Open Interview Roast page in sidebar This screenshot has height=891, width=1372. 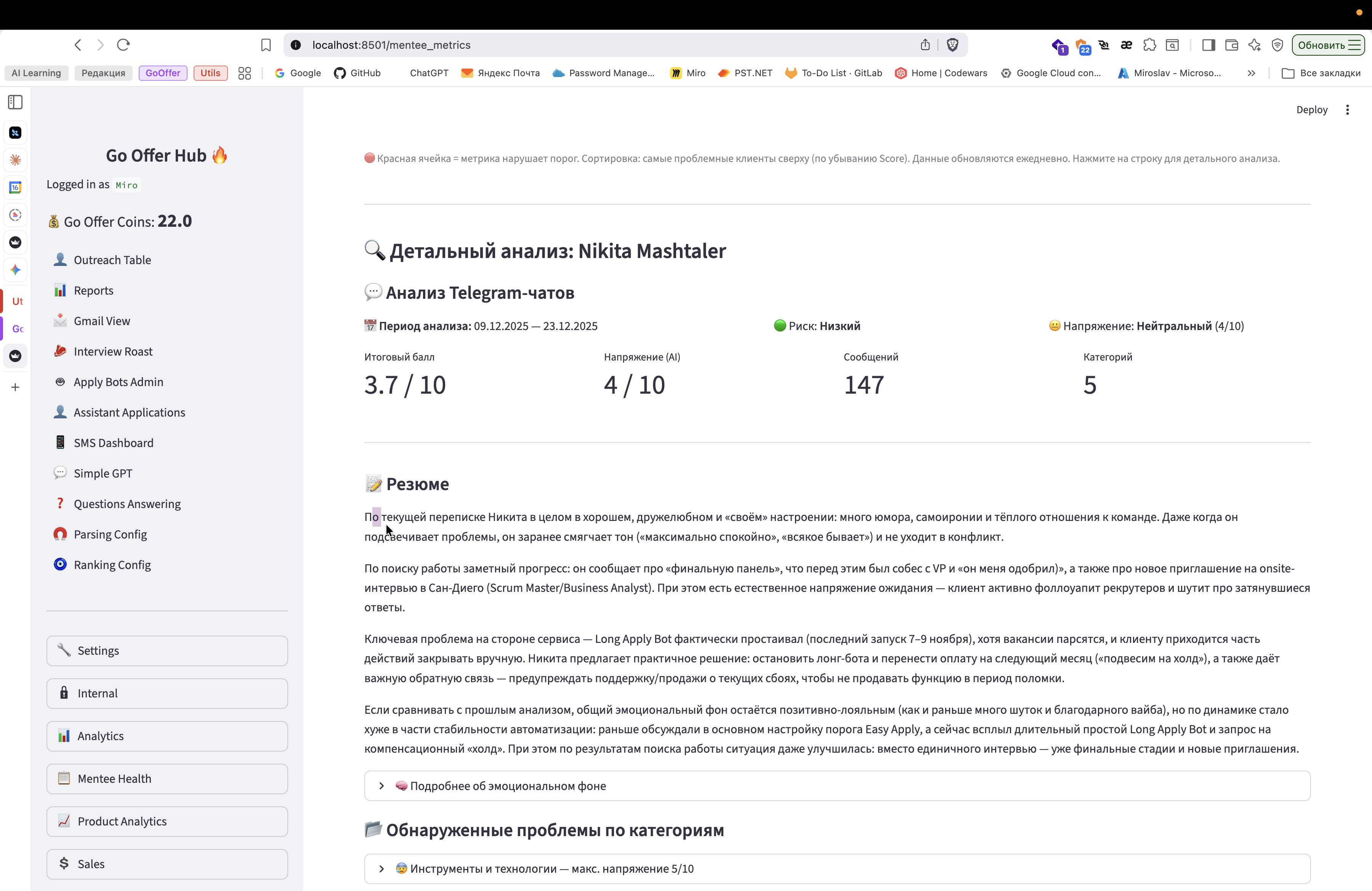coord(113,351)
